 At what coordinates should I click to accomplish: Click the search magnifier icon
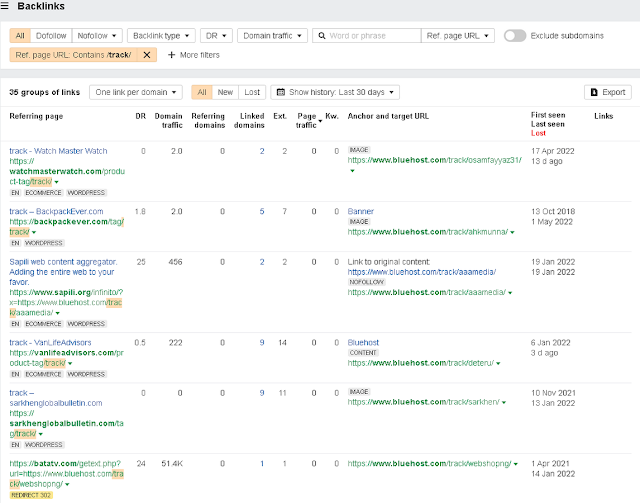pos(321,35)
